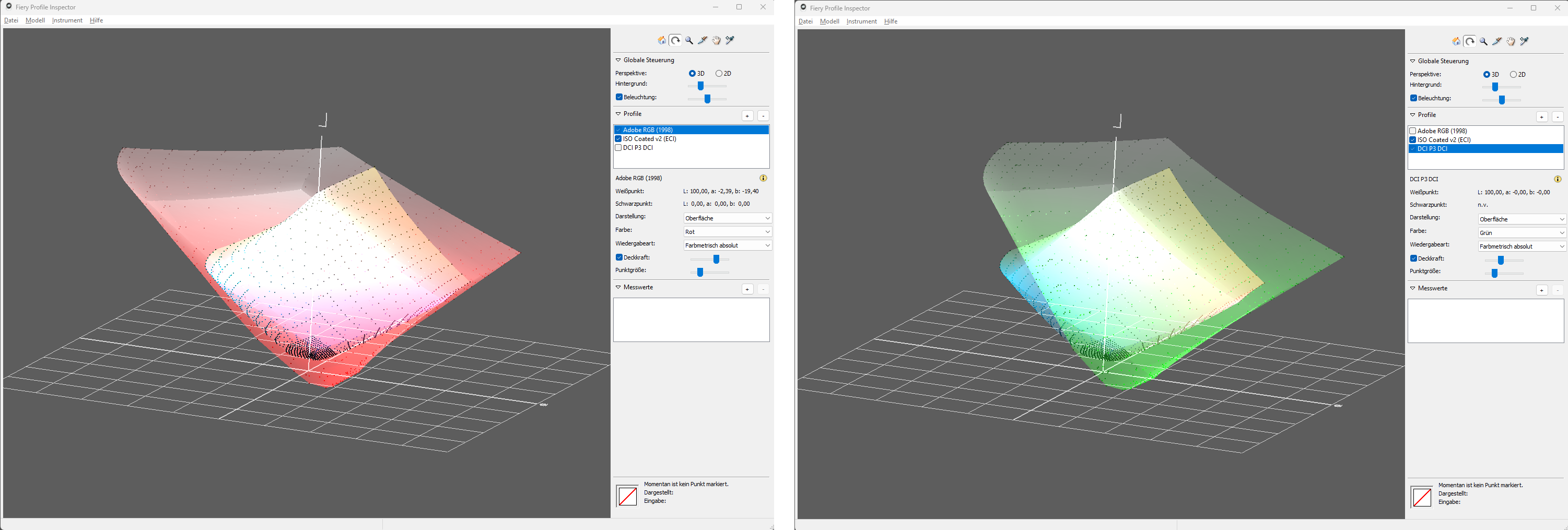Click the empty Messwerte list in the green gamut window
Viewport: 1568px width, 530px height.
click(x=1485, y=321)
